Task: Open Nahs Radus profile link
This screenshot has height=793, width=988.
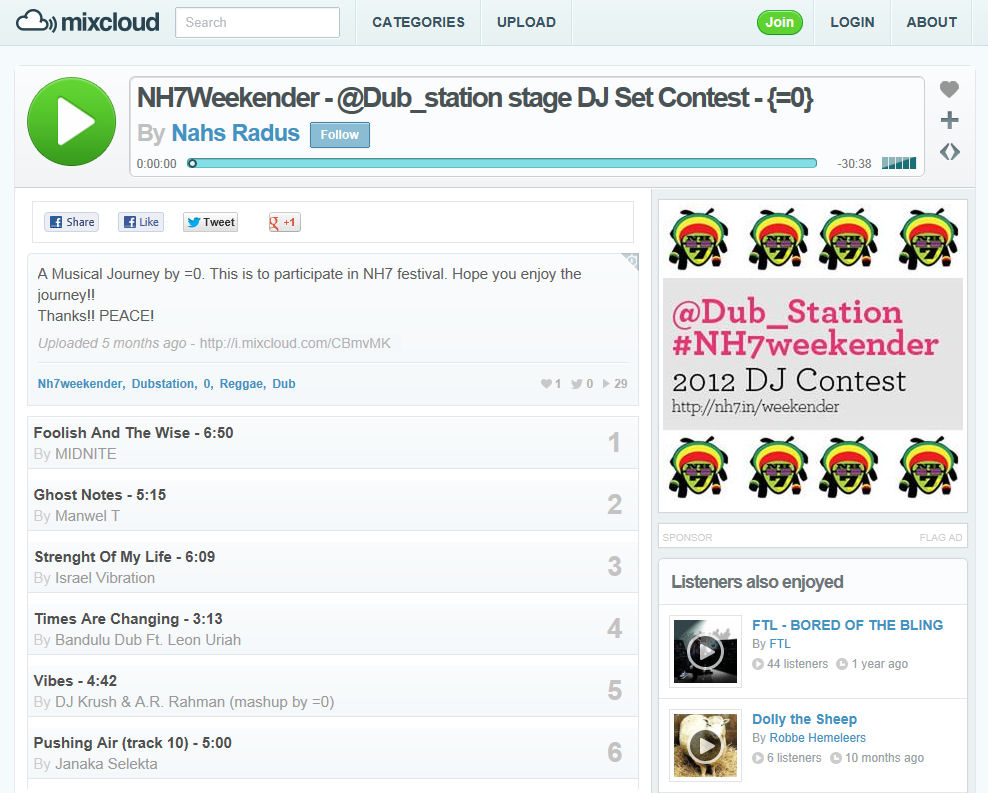Action: (235, 133)
